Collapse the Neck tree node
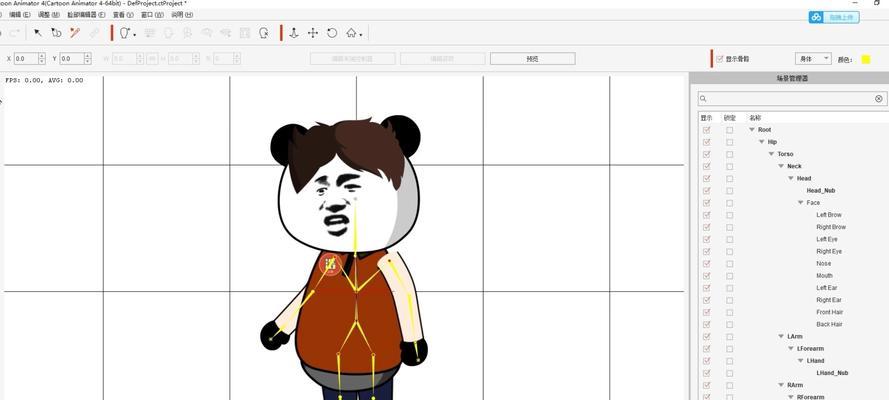889x400 pixels. 781,167
